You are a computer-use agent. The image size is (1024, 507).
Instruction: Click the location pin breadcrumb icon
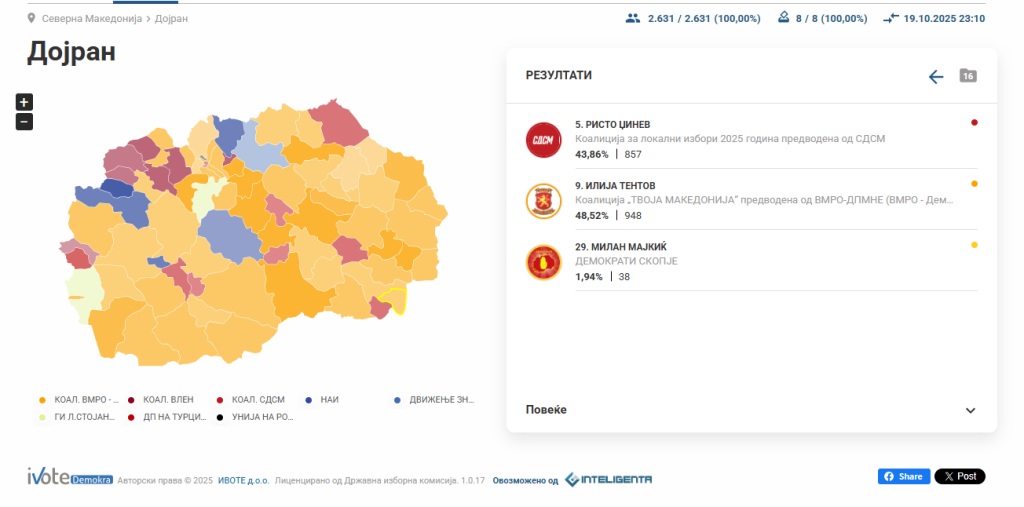tap(31, 18)
